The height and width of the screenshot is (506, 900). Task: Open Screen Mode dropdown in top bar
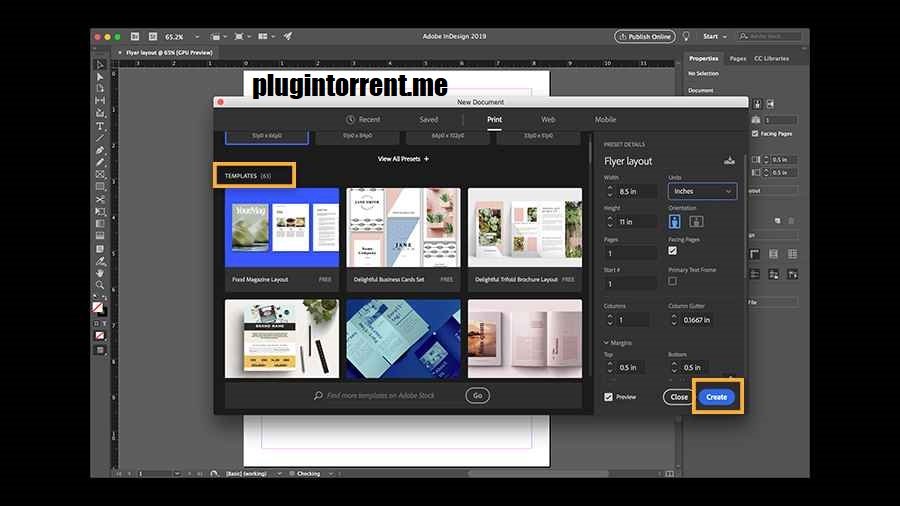(x=242, y=36)
